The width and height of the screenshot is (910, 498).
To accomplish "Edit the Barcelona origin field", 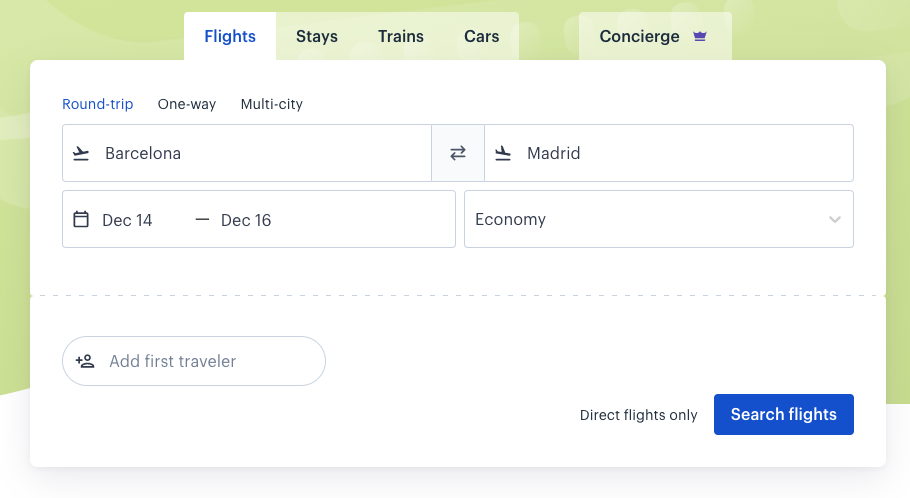I will tap(247, 153).
